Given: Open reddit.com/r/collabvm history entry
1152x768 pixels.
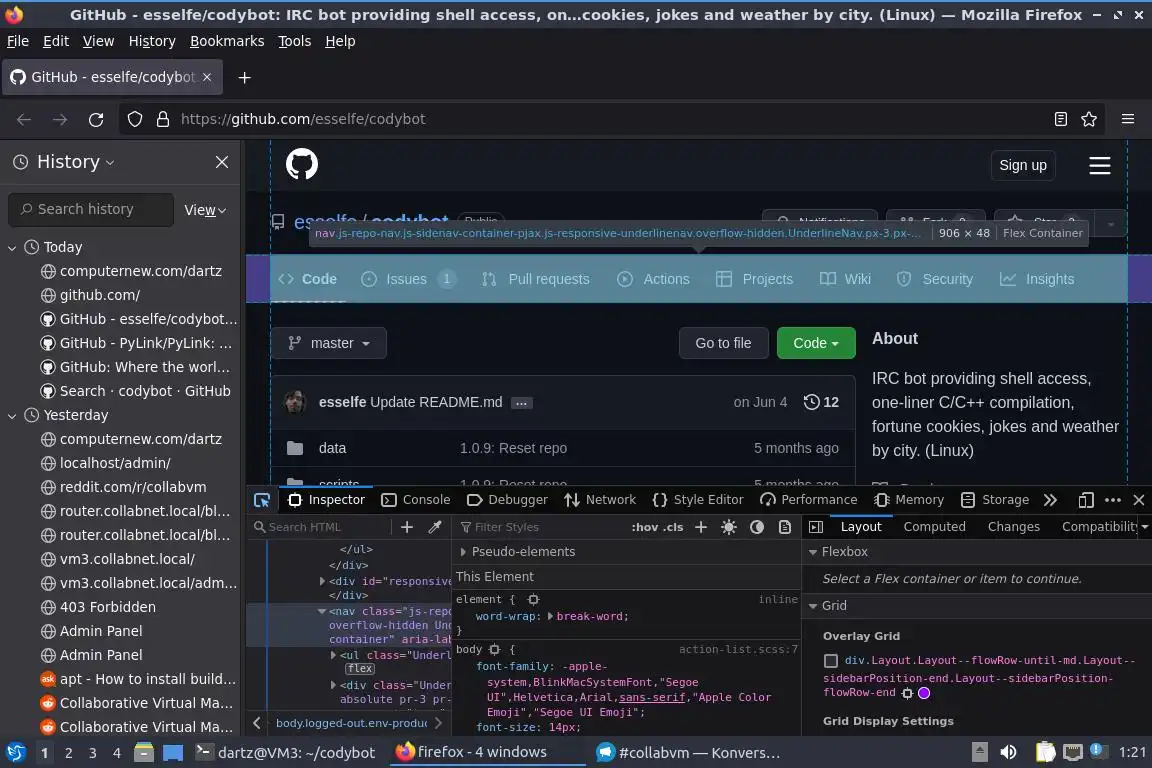Looking at the screenshot, I should [132, 487].
